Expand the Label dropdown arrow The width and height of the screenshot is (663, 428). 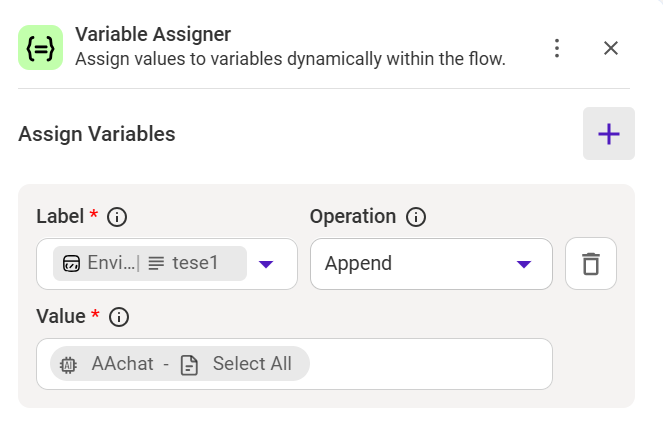pyautogui.click(x=266, y=264)
